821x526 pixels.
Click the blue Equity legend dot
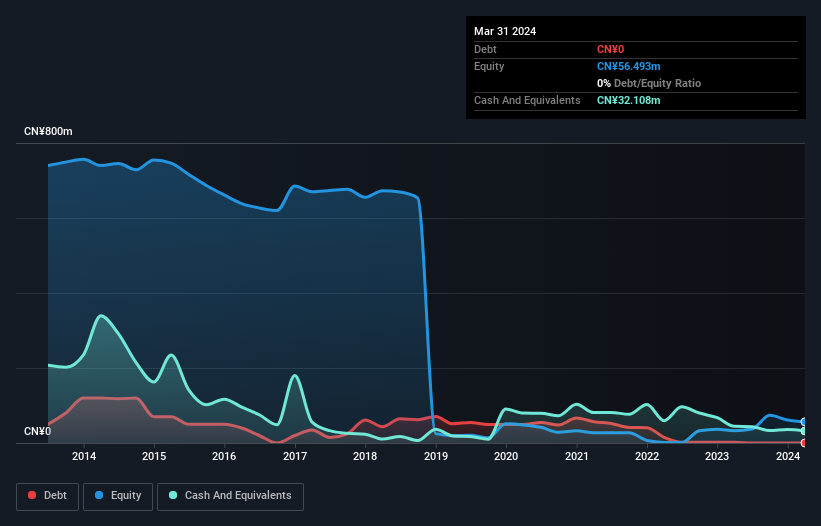[x=99, y=495]
